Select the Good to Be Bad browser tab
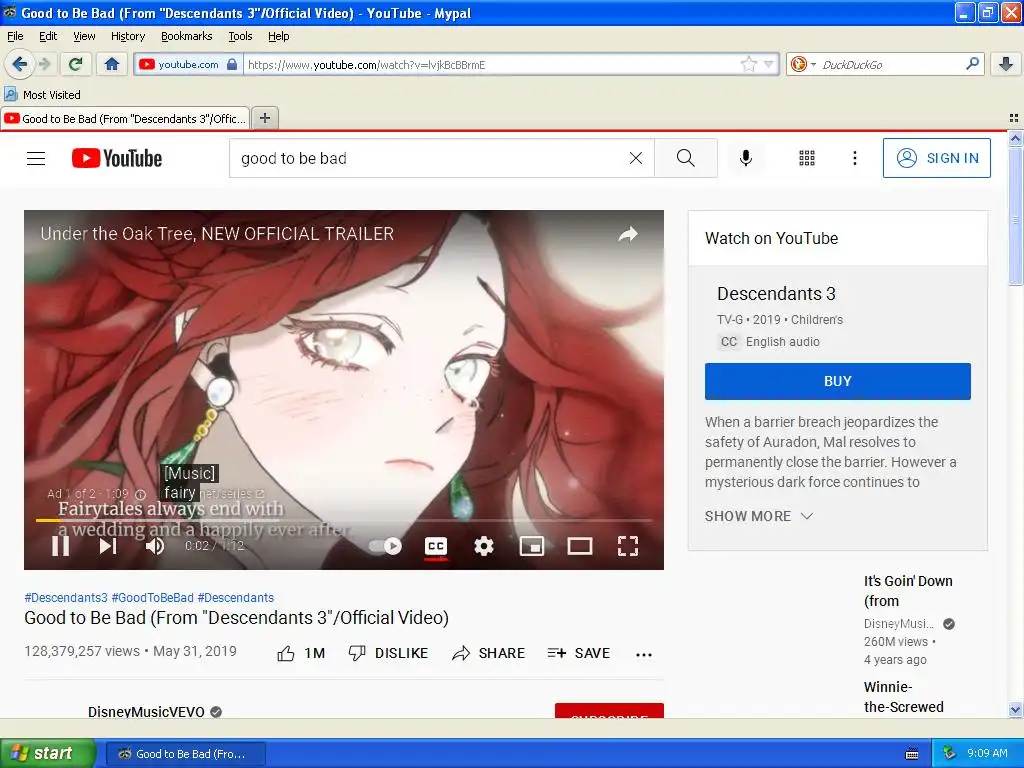Image resolution: width=1024 pixels, height=768 pixels. click(x=125, y=119)
